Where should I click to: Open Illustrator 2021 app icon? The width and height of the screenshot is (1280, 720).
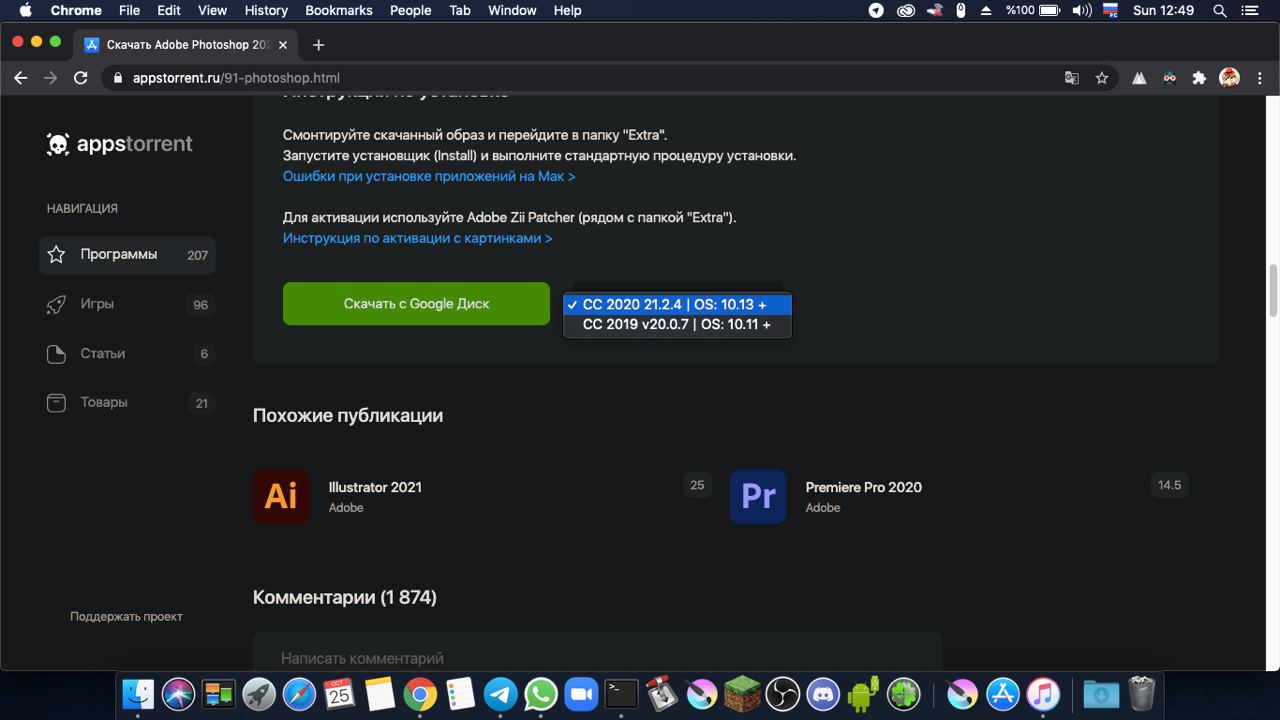point(281,496)
